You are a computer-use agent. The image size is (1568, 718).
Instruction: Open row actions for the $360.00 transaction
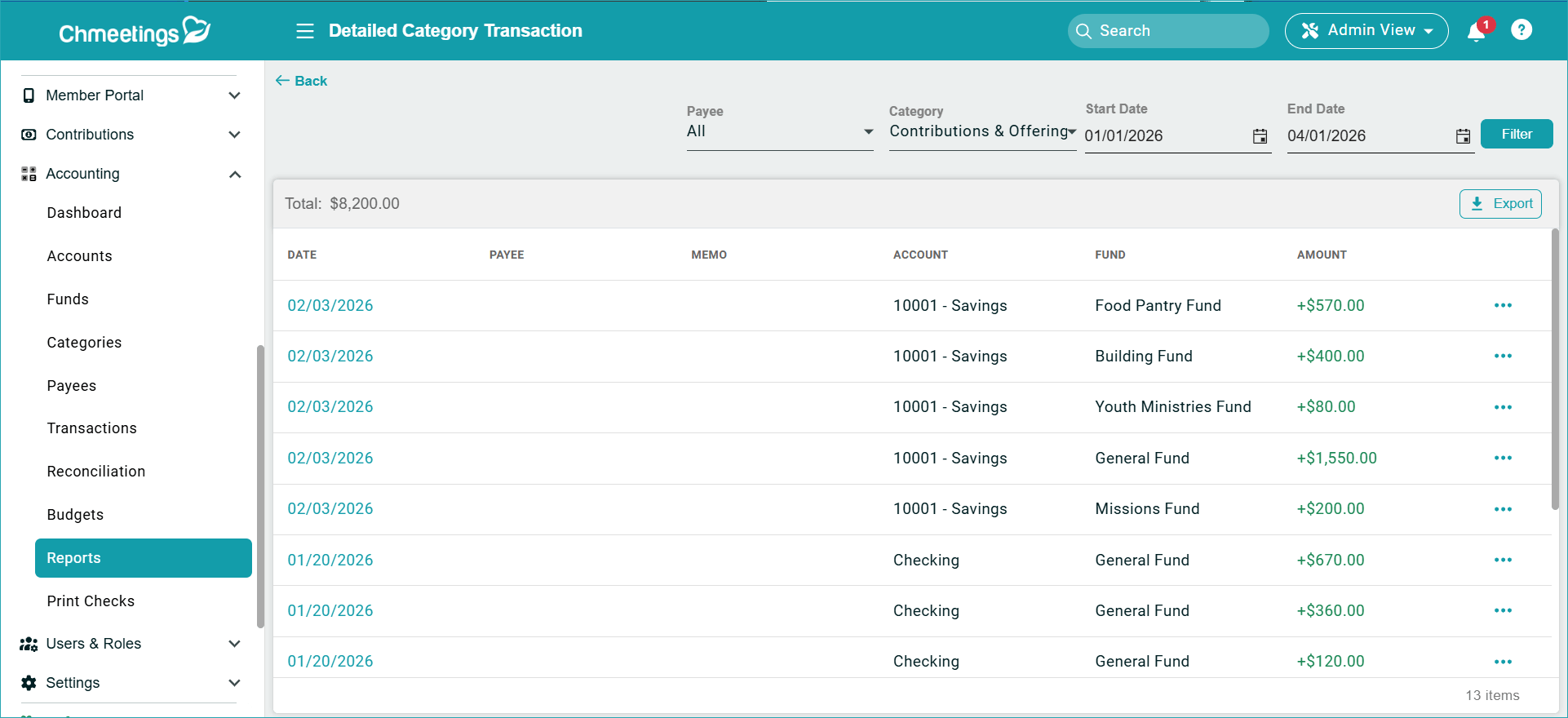click(x=1503, y=610)
